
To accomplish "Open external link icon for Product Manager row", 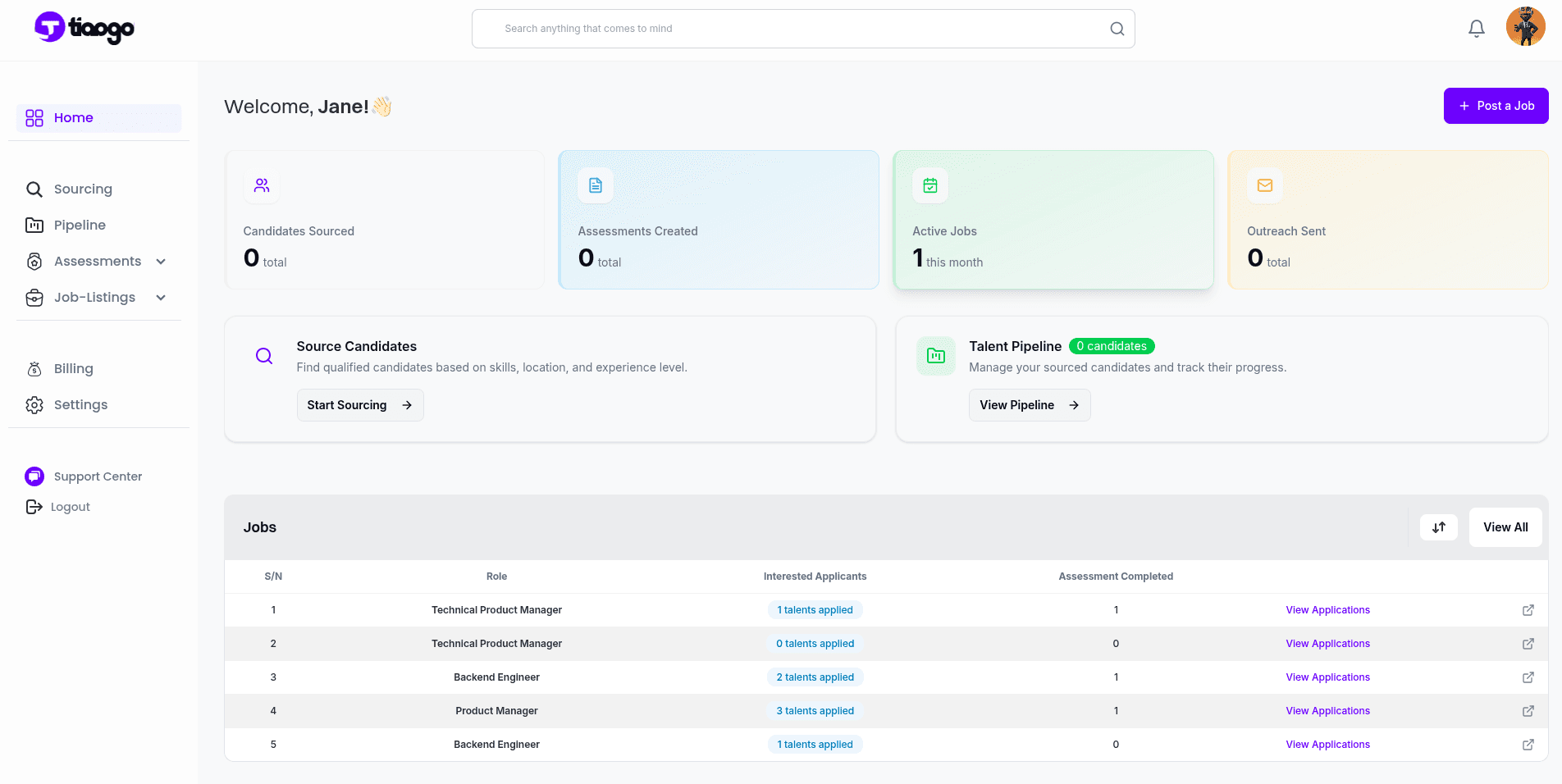I will click(1528, 711).
